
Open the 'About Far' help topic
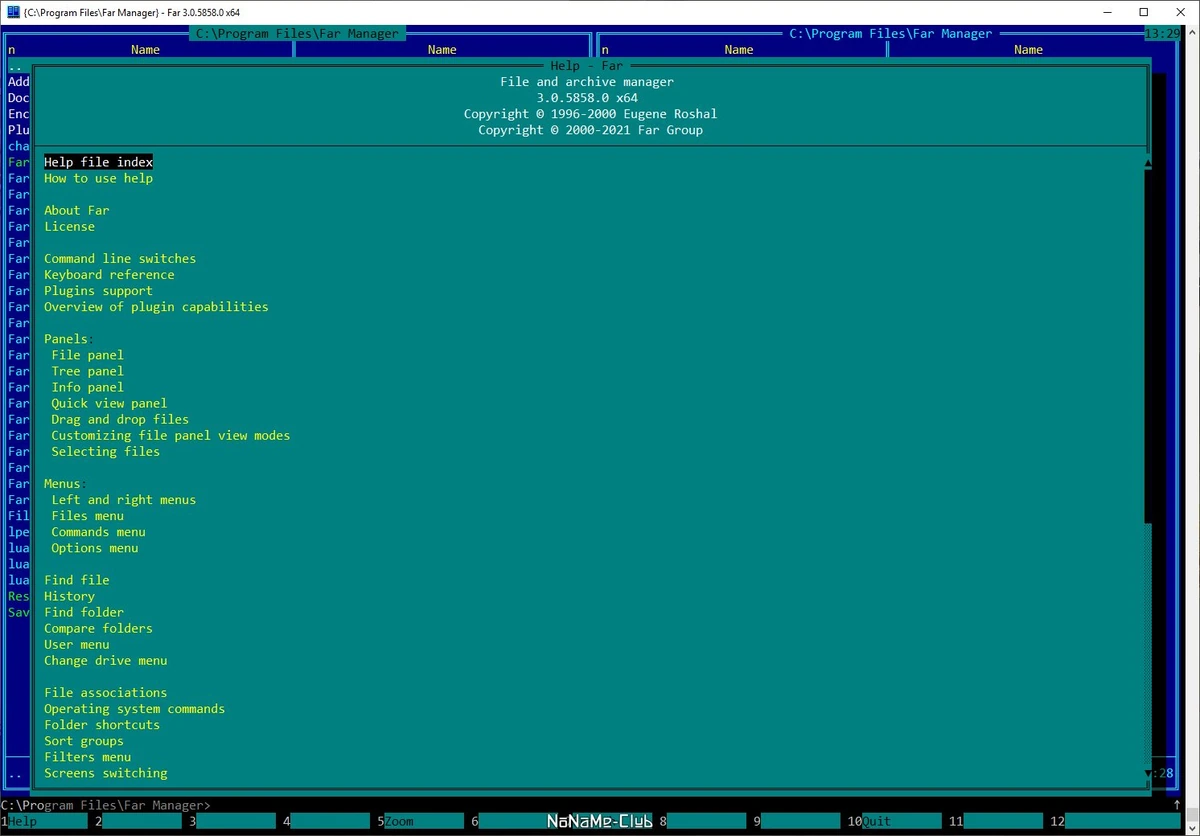pyautogui.click(x=76, y=210)
